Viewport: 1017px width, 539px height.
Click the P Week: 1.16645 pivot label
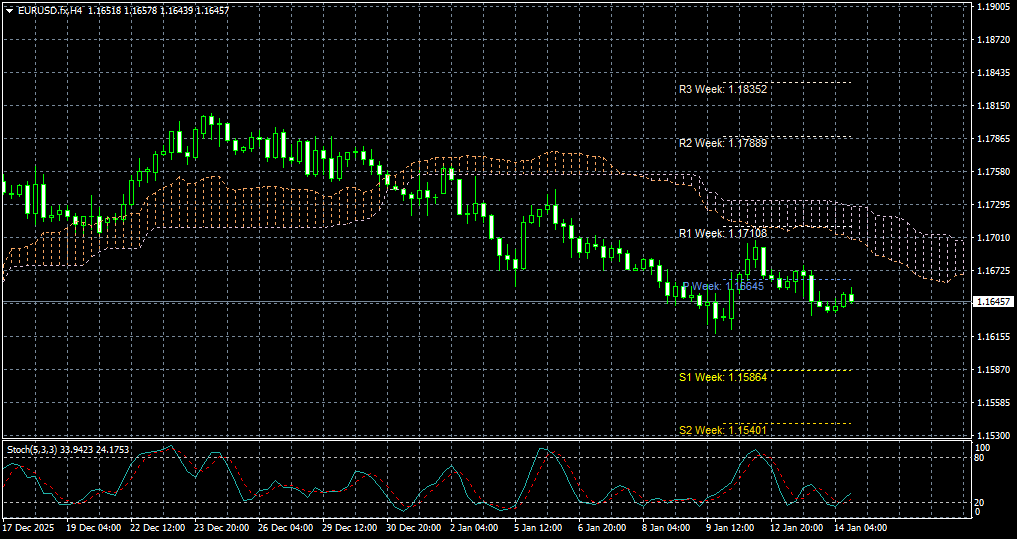point(725,287)
